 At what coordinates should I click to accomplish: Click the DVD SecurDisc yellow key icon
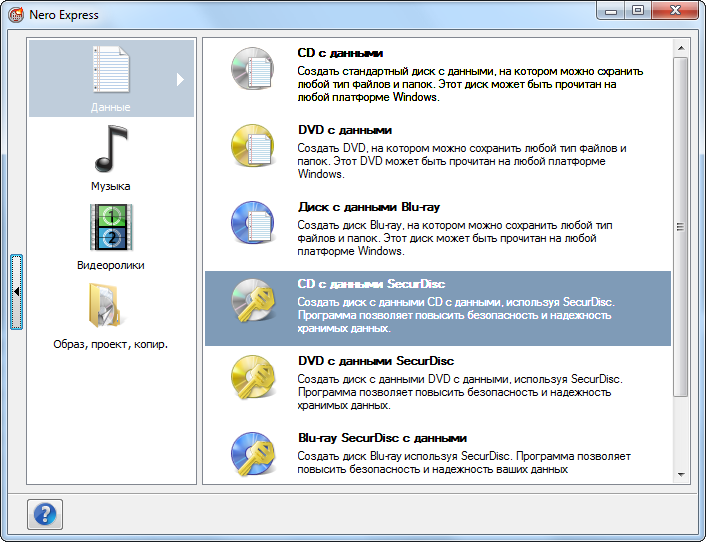(253, 377)
